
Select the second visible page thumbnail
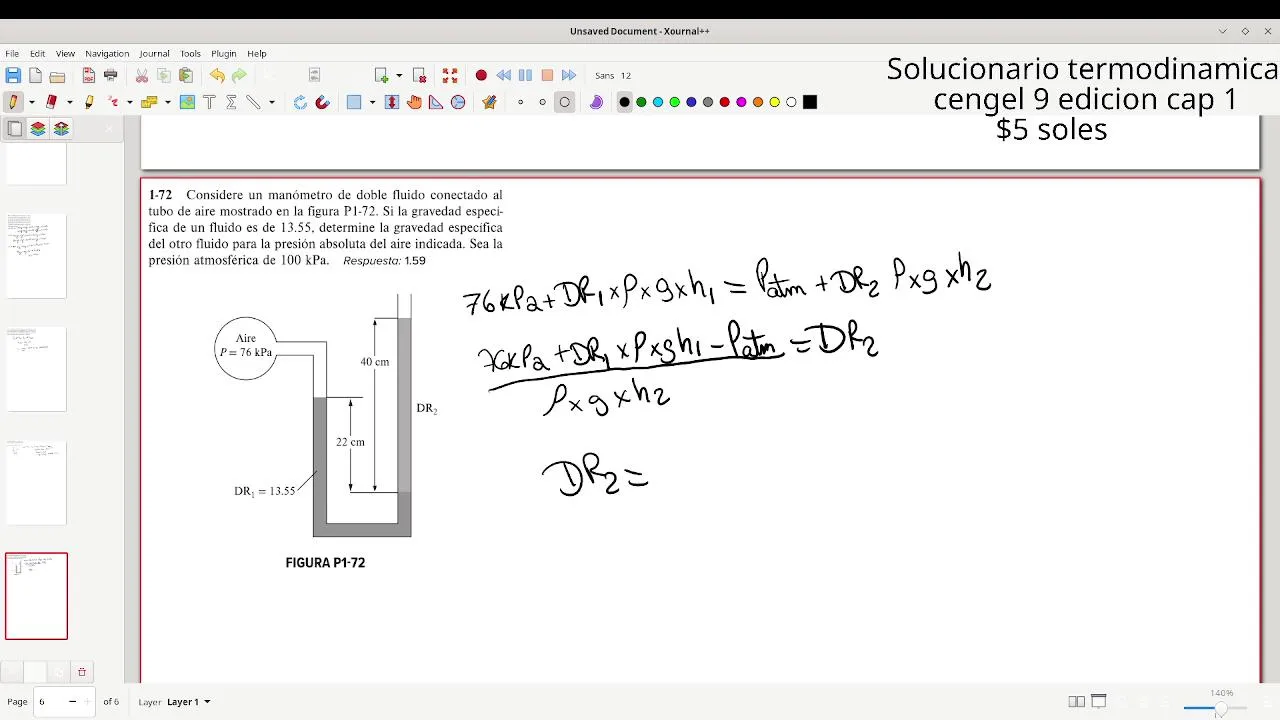36,255
